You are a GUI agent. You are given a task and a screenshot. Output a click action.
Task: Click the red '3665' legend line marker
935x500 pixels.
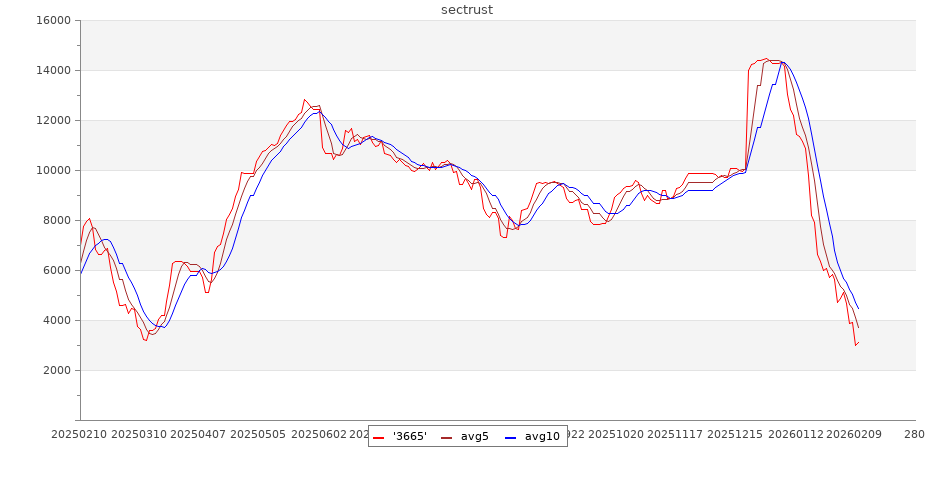pos(379,437)
